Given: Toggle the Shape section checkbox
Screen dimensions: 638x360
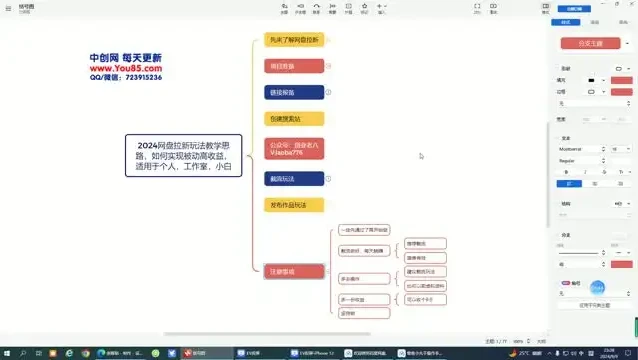Looking at the screenshot, I should (557, 68).
